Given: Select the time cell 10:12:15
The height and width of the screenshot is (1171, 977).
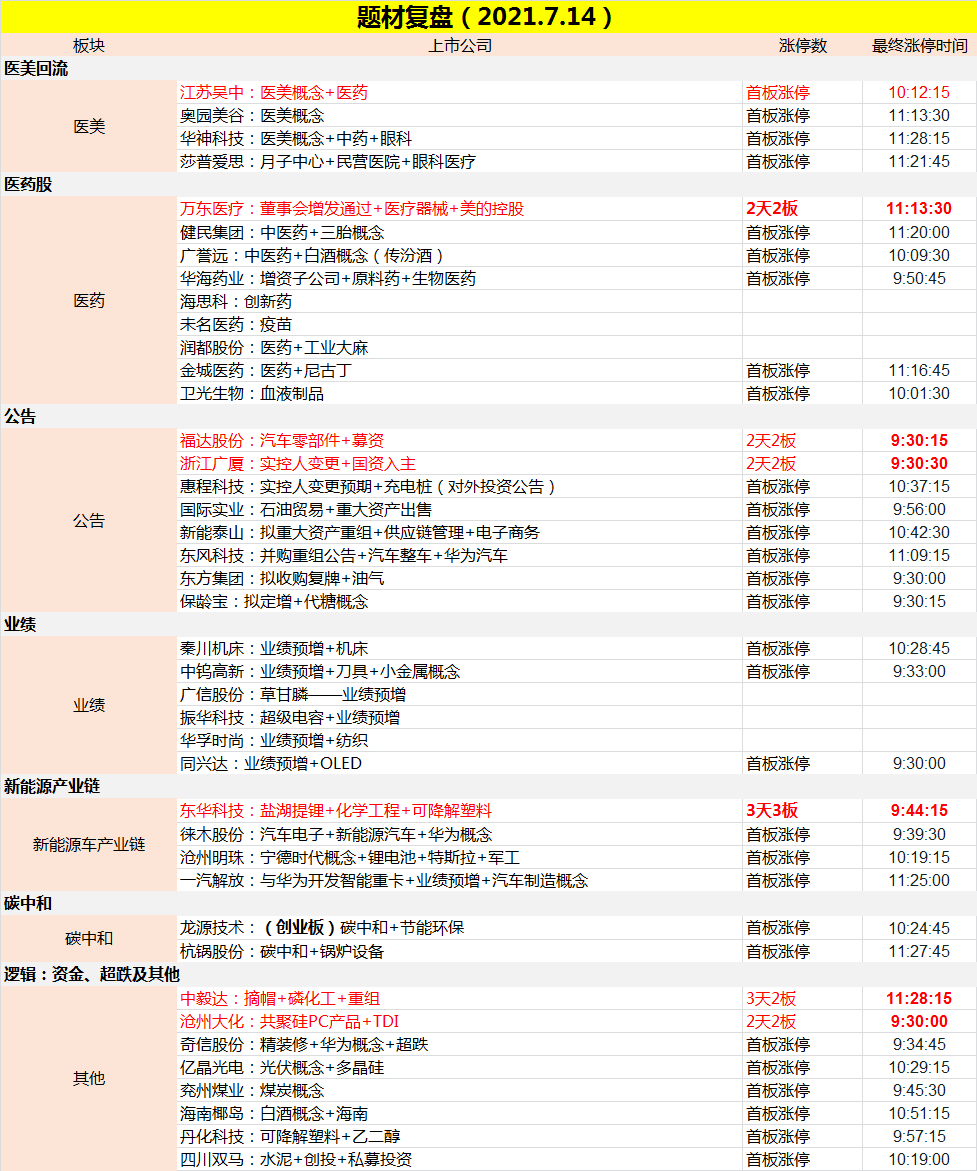Looking at the screenshot, I should (919, 93).
